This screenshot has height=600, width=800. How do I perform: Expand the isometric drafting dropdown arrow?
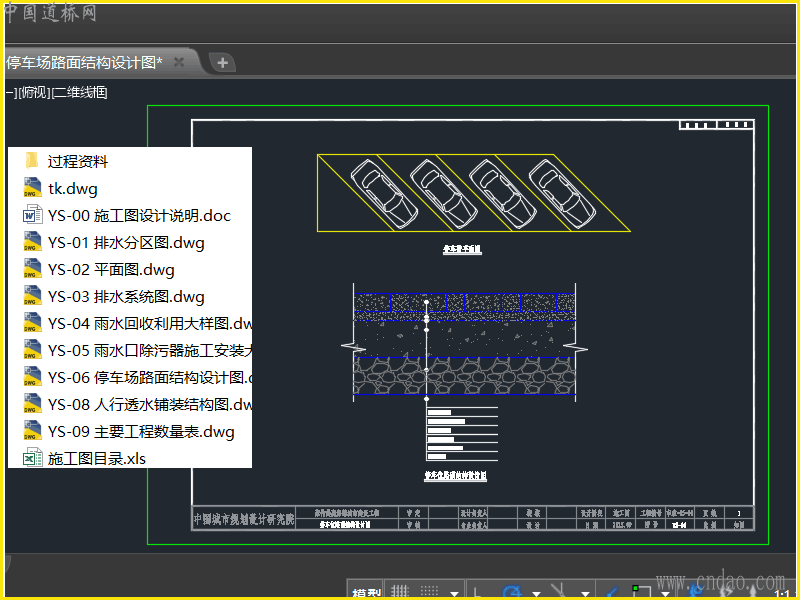tap(584, 593)
